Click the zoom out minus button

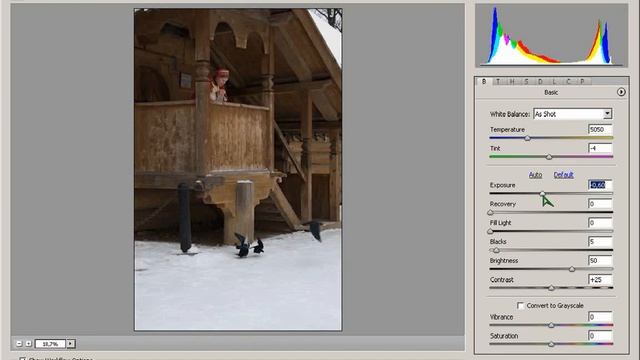click(x=19, y=344)
